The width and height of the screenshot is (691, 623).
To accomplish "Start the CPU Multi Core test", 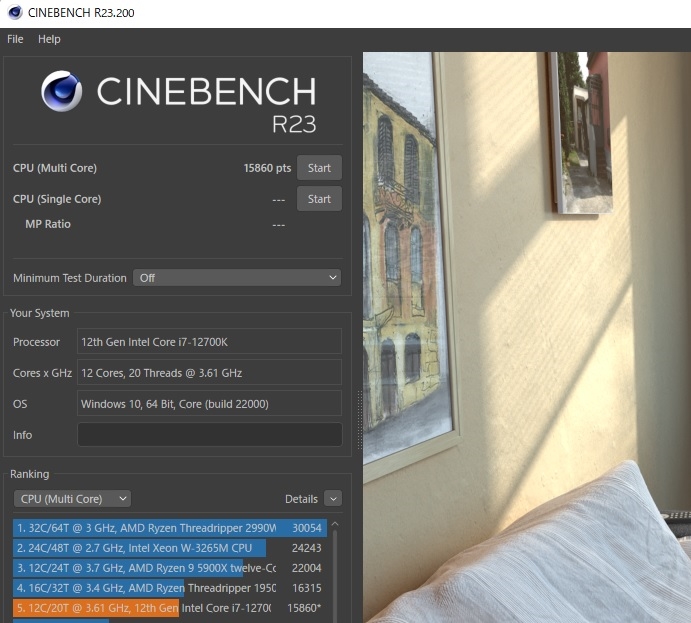I will (319, 168).
